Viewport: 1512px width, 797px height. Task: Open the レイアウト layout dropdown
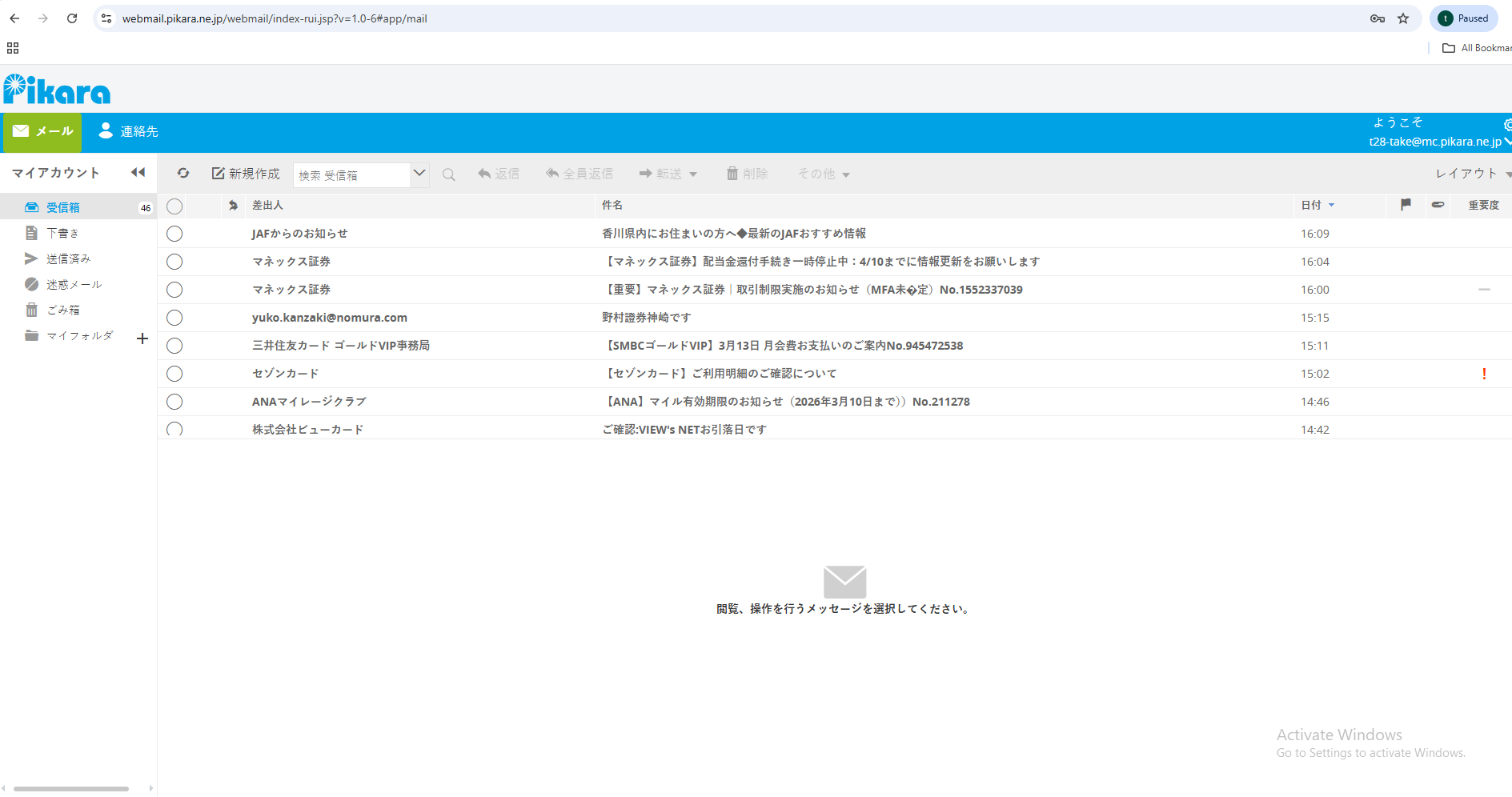click(x=1473, y=174)
